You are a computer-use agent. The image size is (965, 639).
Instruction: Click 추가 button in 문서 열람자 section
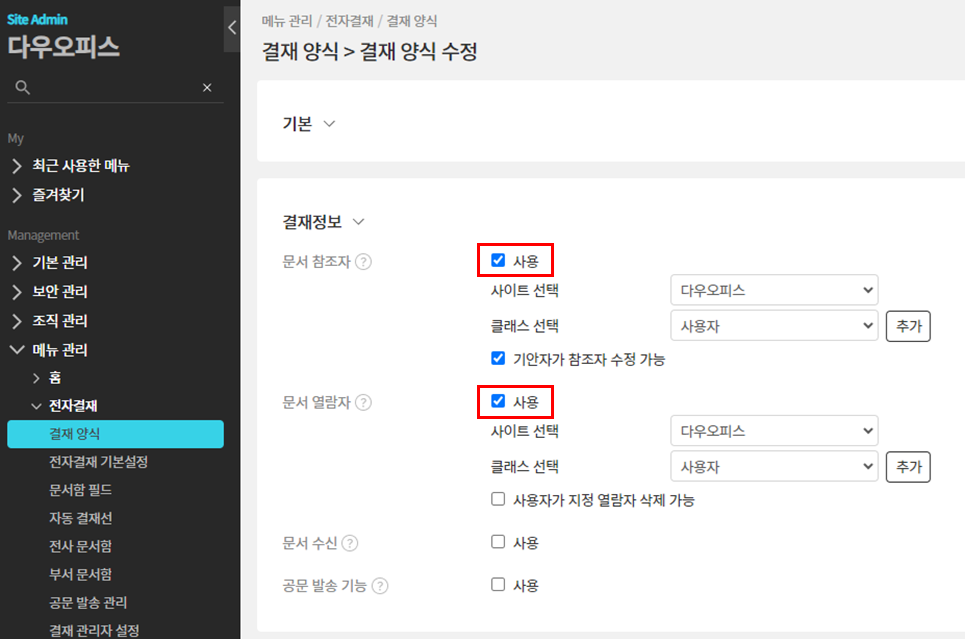(908, 466)
